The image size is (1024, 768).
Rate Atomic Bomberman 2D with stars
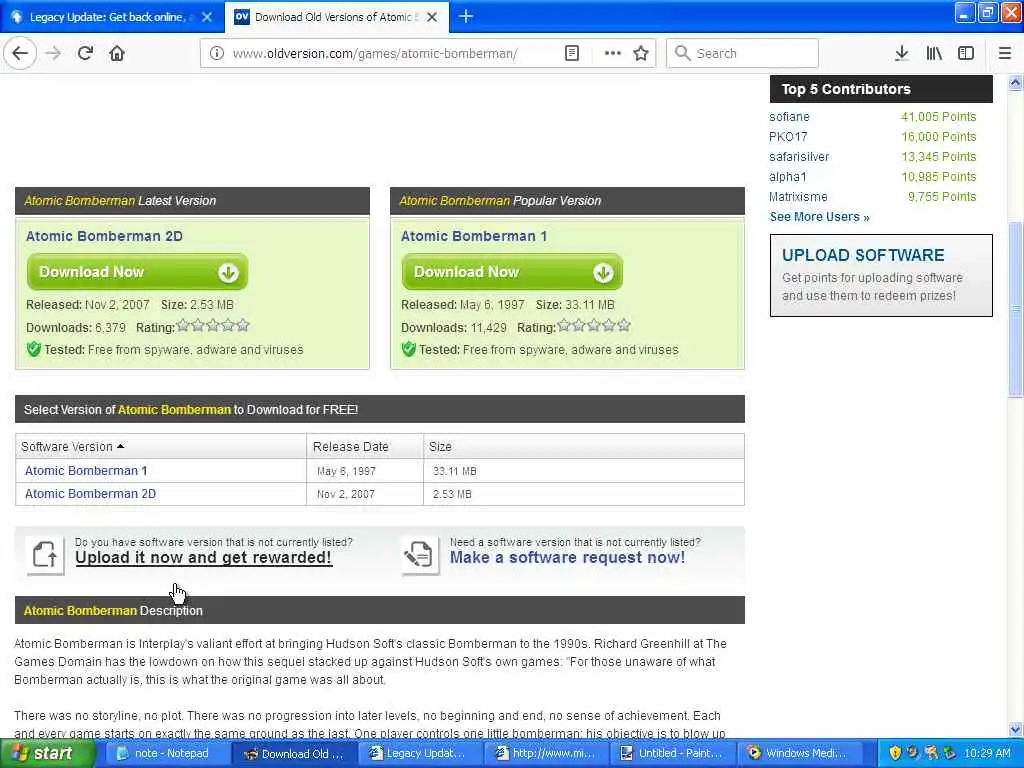[x=213, y=325]
